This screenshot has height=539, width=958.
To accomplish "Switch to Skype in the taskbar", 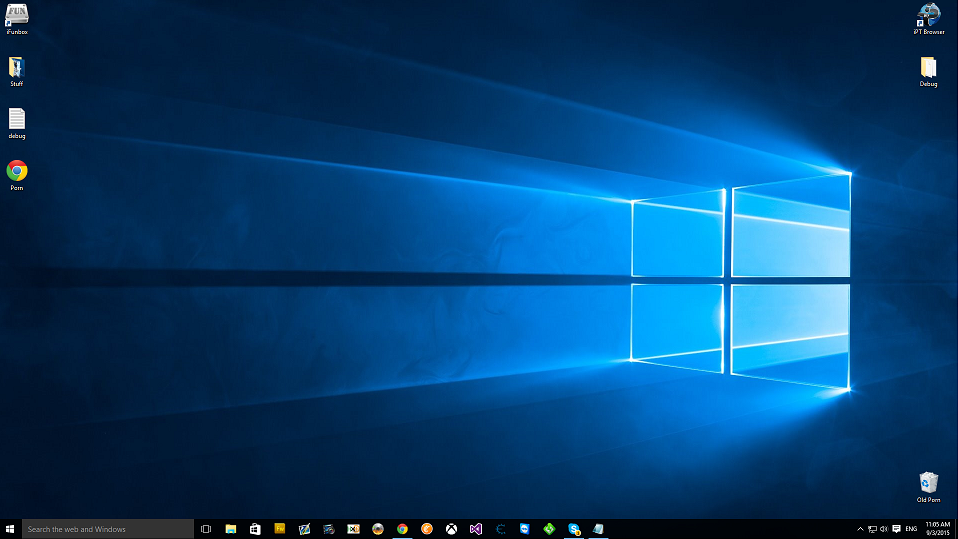I will (574, 529).
